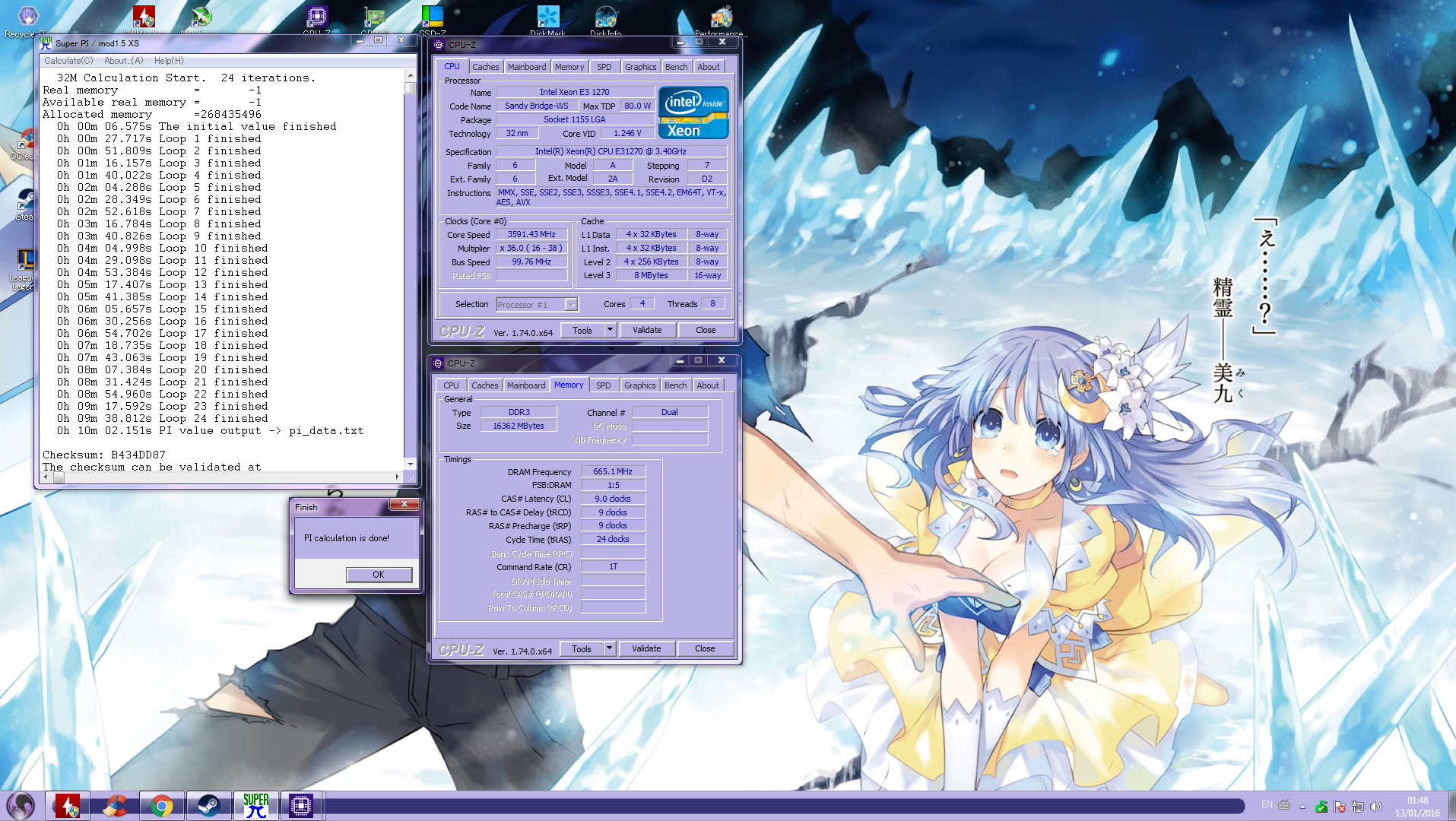Viewport: 1456px width, 821px height.
Task: Click the top CPU-Z window title icon
Action: point(439,45)
